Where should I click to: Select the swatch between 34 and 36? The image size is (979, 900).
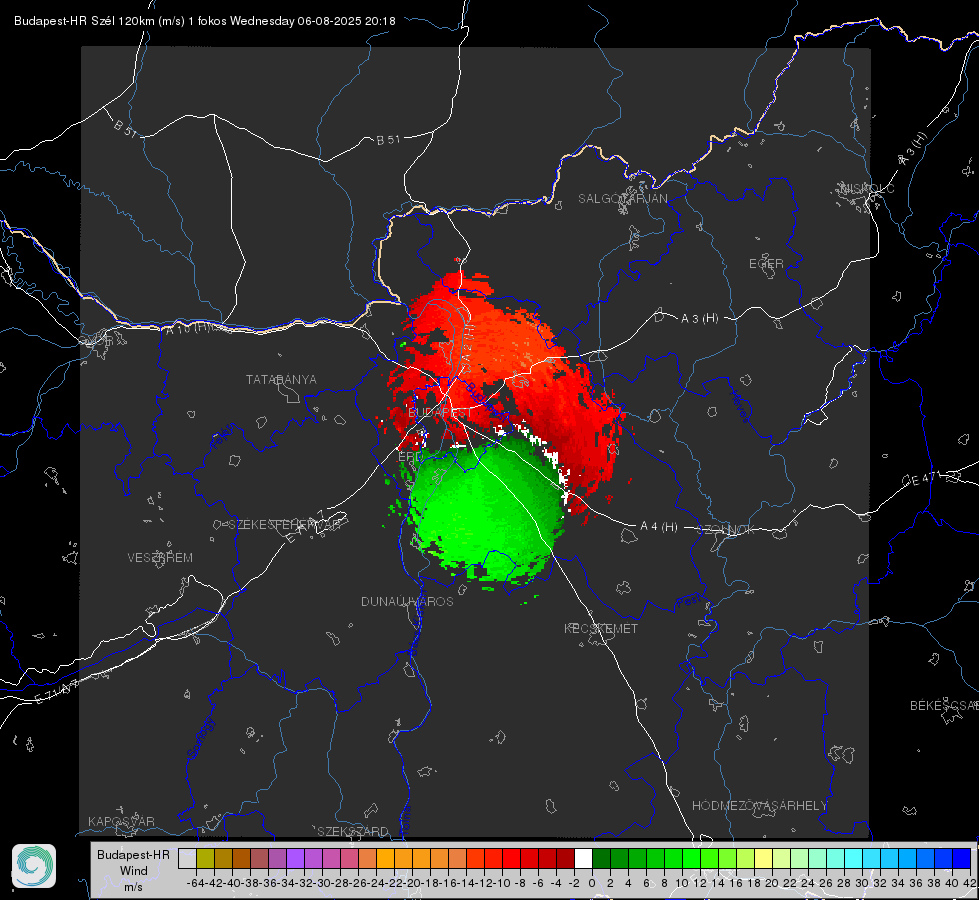[907, 858]
